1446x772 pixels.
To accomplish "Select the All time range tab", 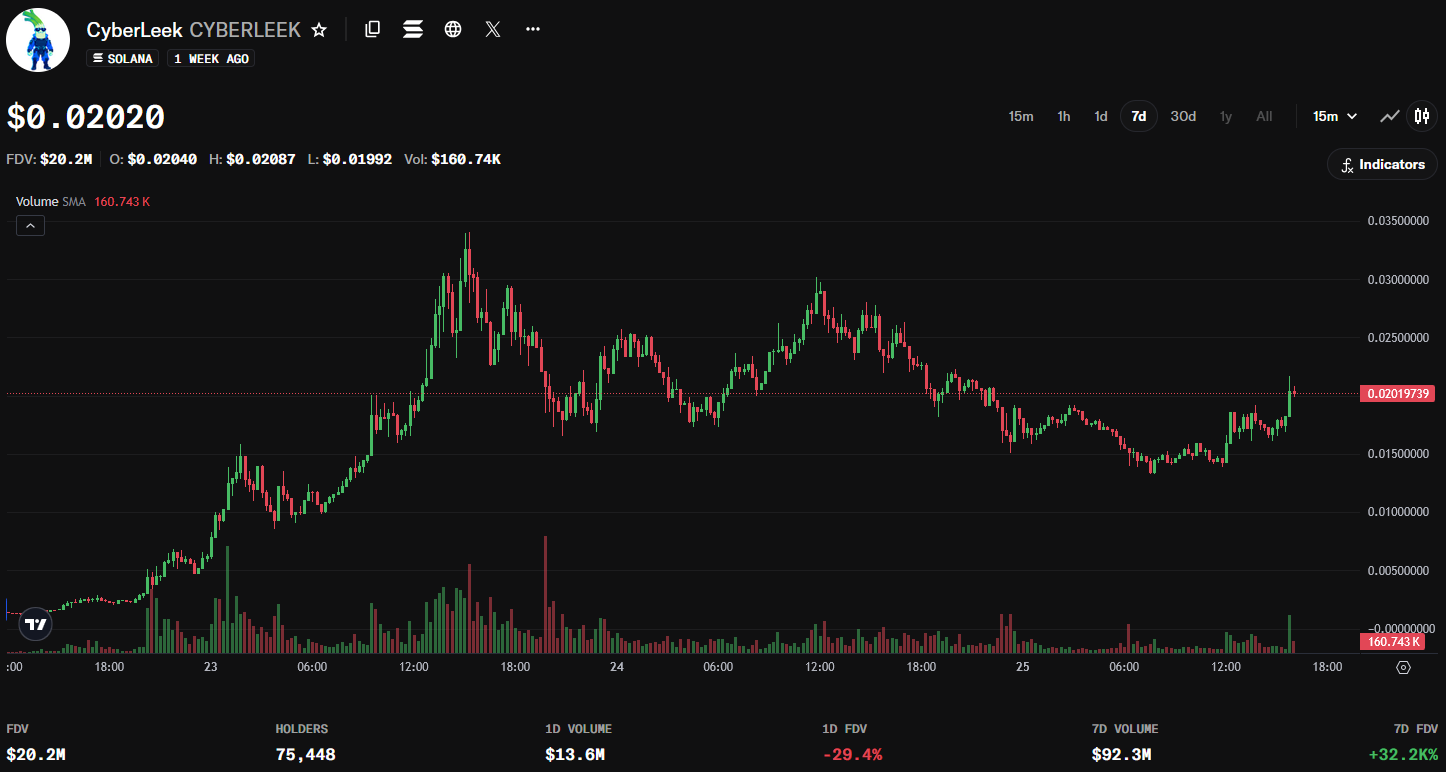I will (1264, 116).
